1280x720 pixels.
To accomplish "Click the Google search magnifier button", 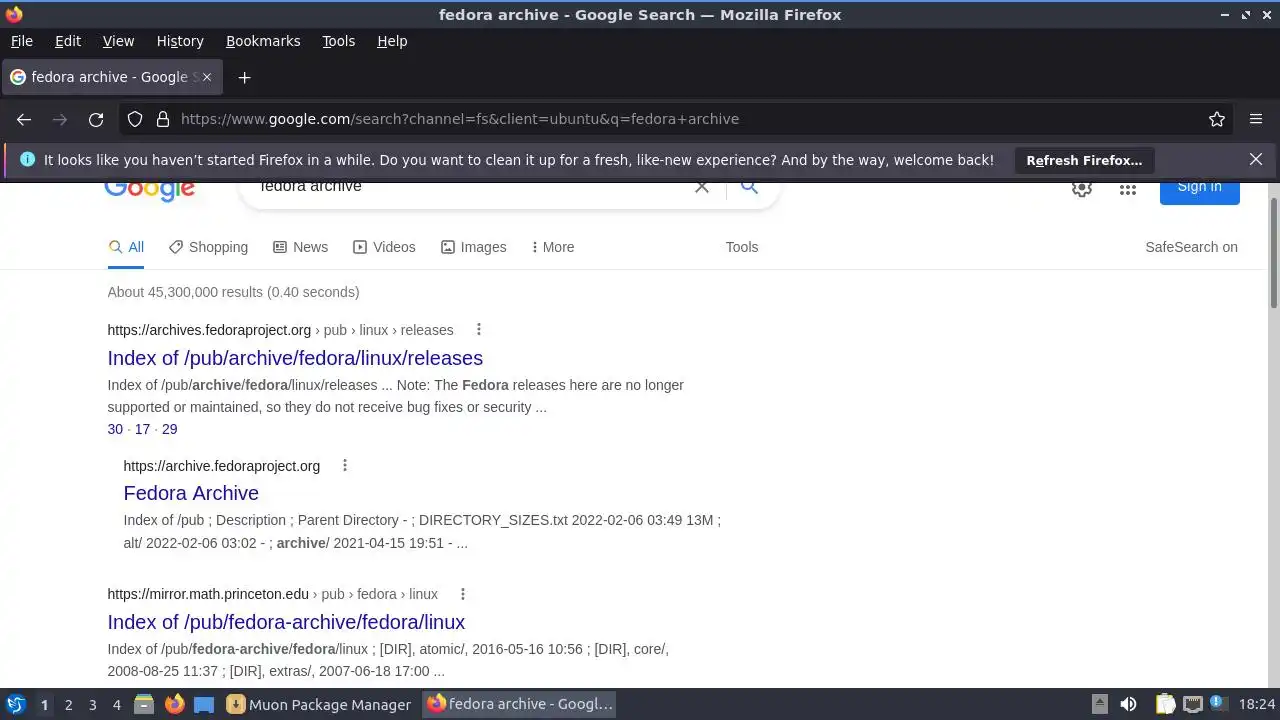I will click(749, 187).
